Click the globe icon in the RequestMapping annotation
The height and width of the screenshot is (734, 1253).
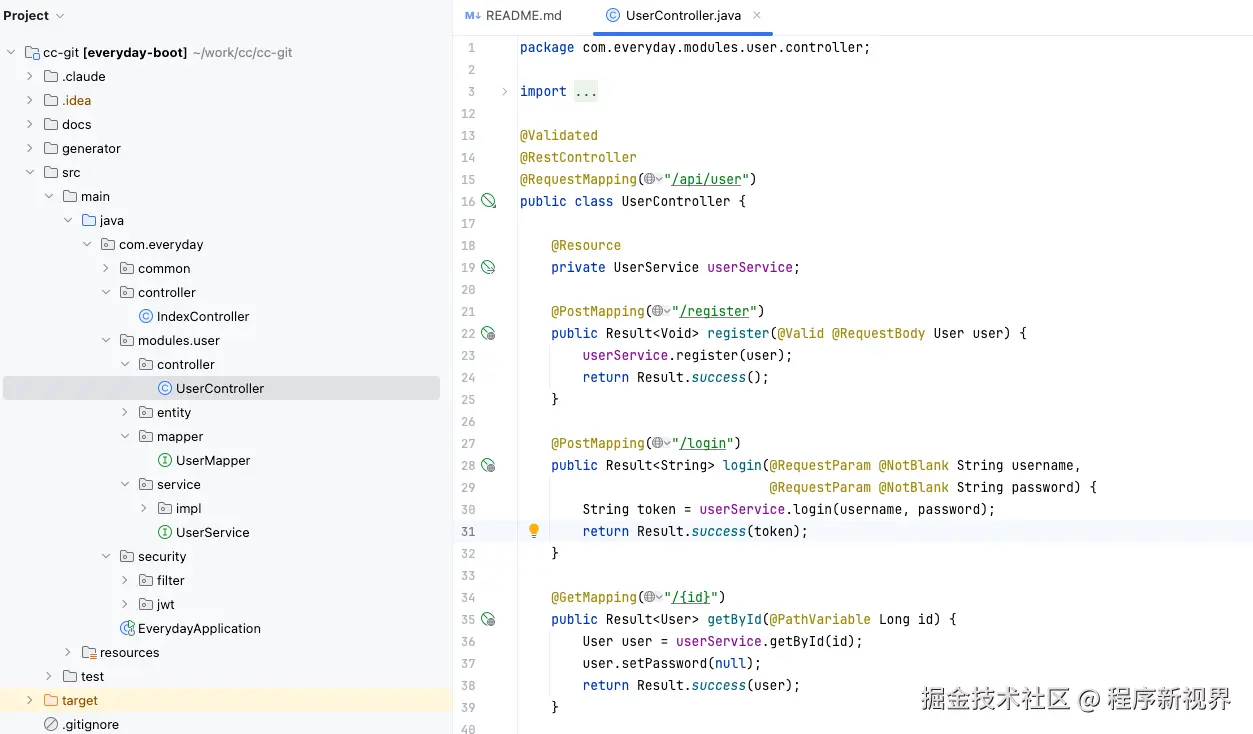[650, 179]
